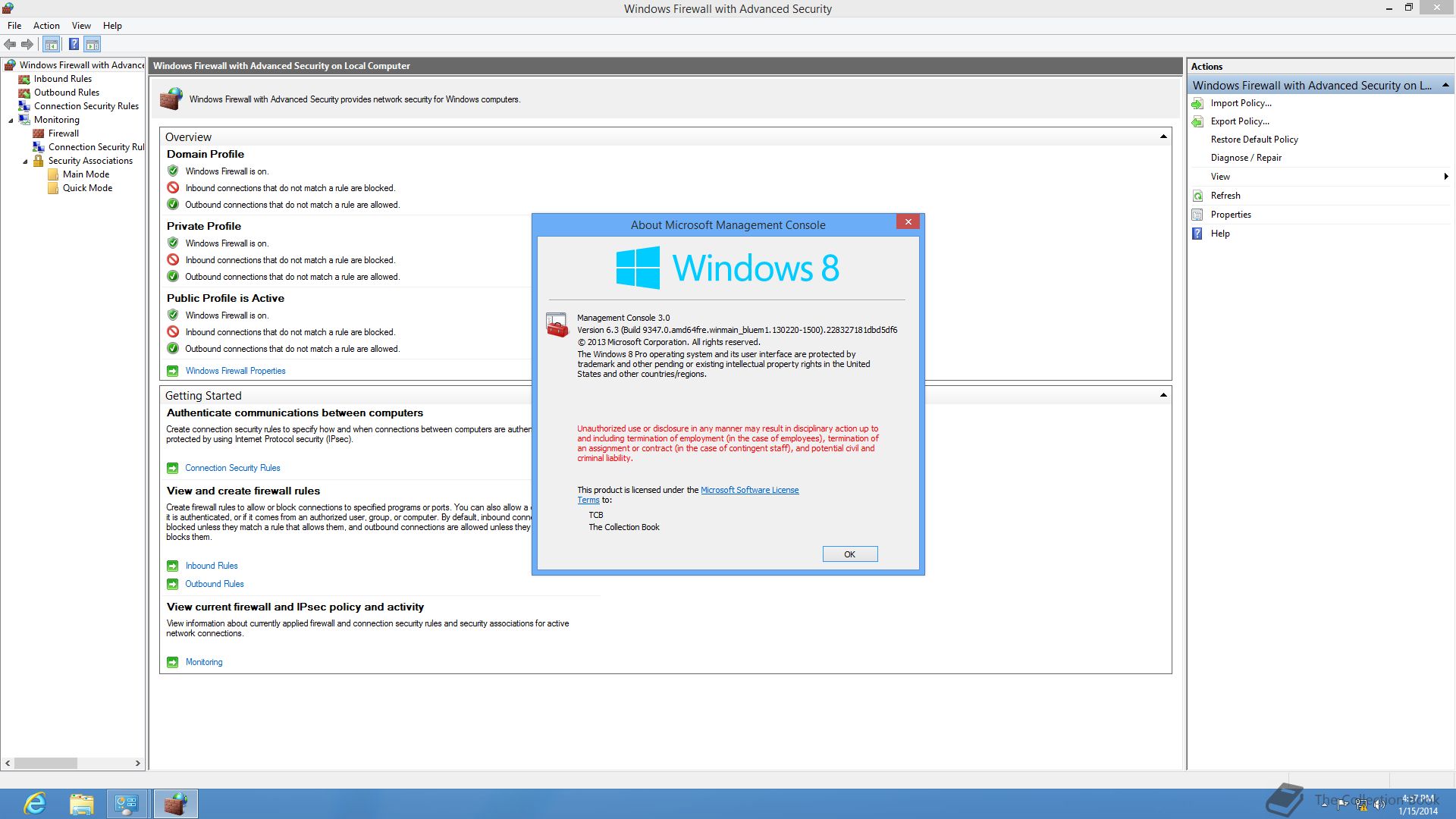1456x819 pixels.
Task: Collapse the Overview section
Action: pos(1163,136)
